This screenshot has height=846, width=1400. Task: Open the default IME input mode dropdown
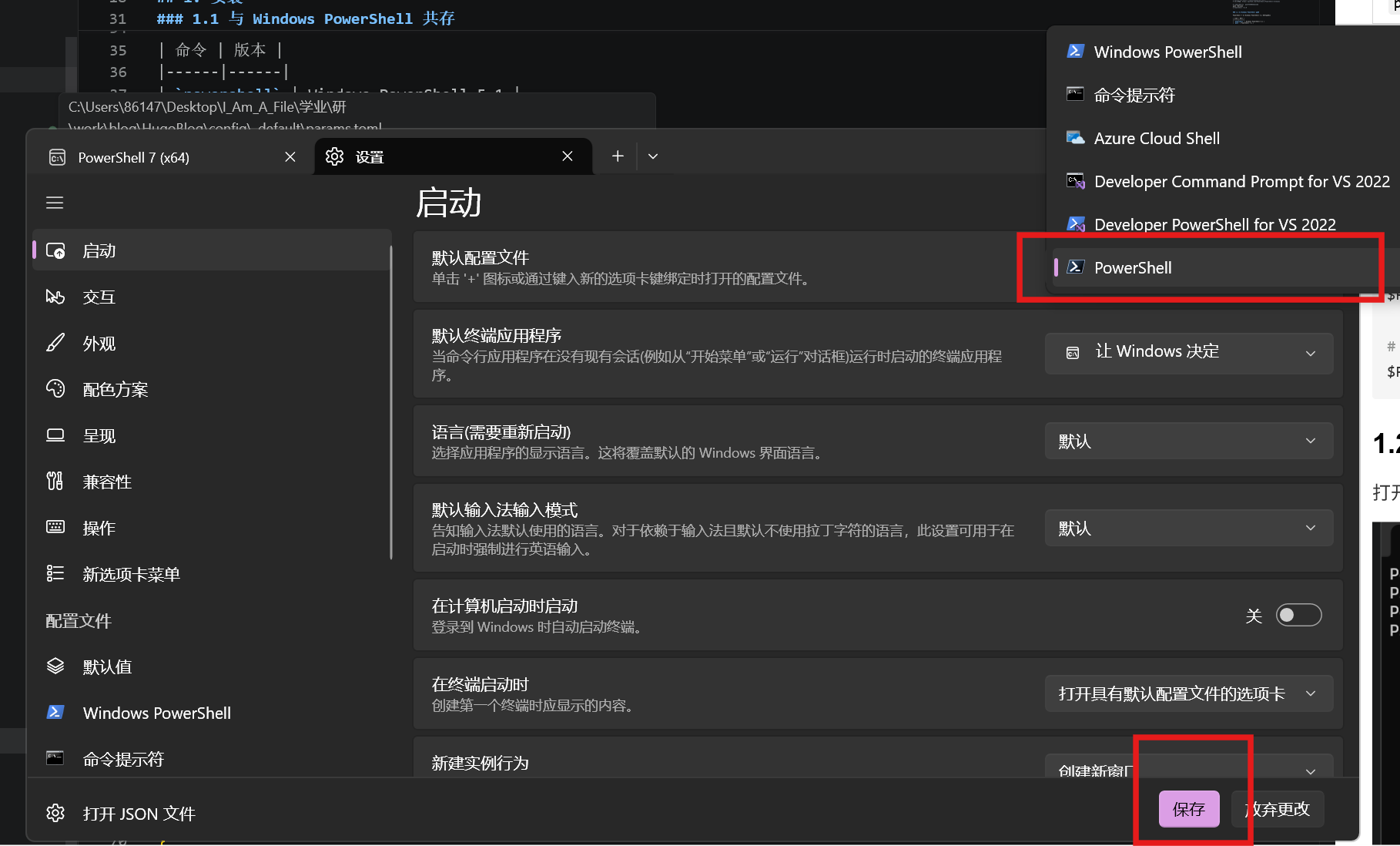[x=1188, y=528]
